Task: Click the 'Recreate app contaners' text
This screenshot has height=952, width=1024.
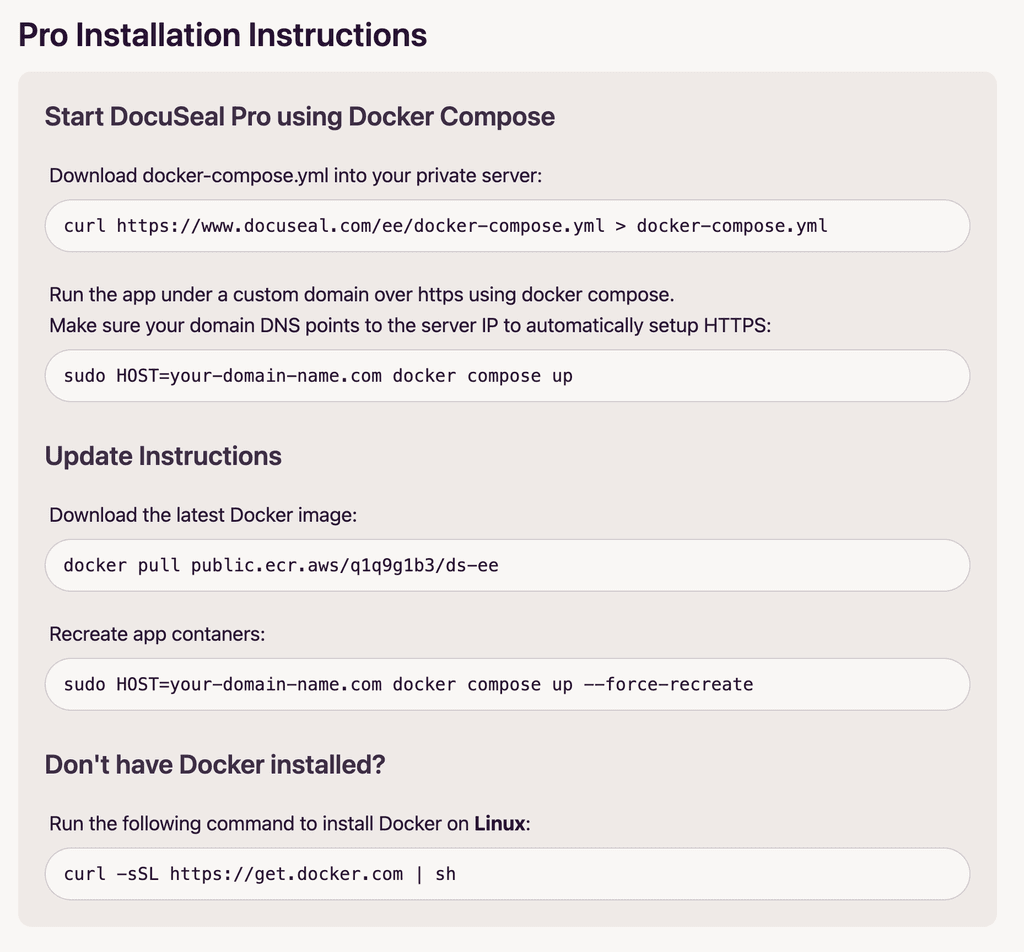Action: [157, 634]
